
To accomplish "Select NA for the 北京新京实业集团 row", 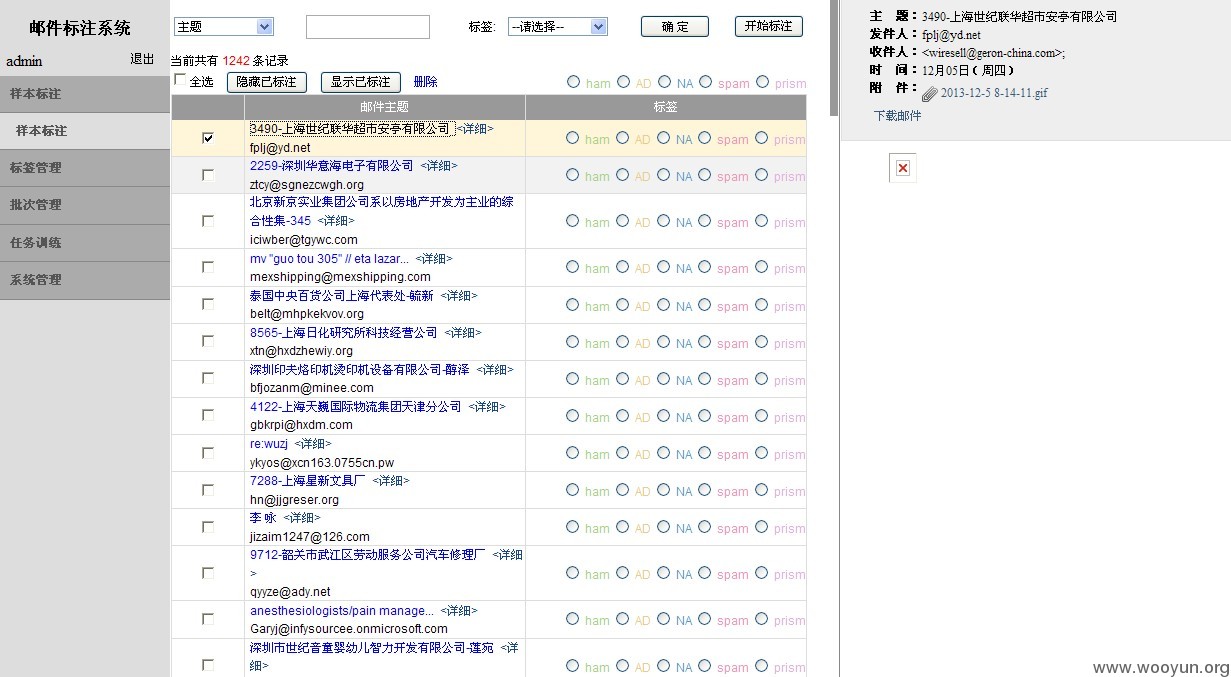I will pos(664,221).
